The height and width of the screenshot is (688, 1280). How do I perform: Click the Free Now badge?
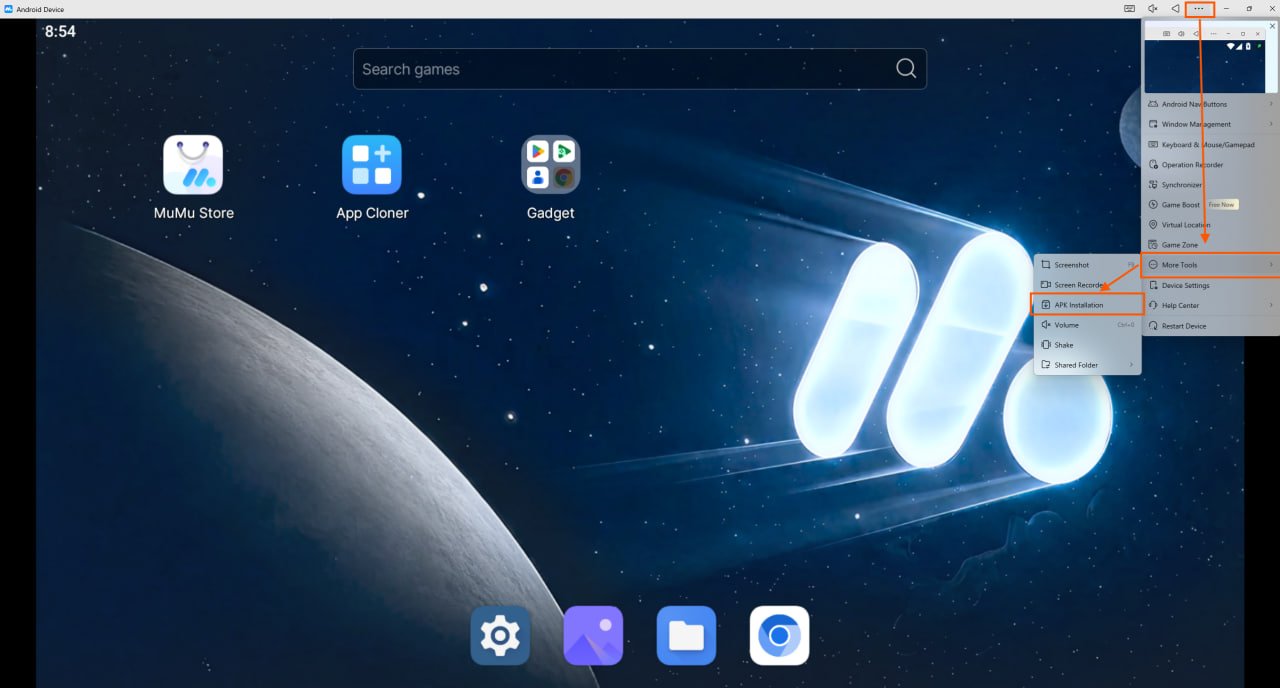(x=1222, y=205)
